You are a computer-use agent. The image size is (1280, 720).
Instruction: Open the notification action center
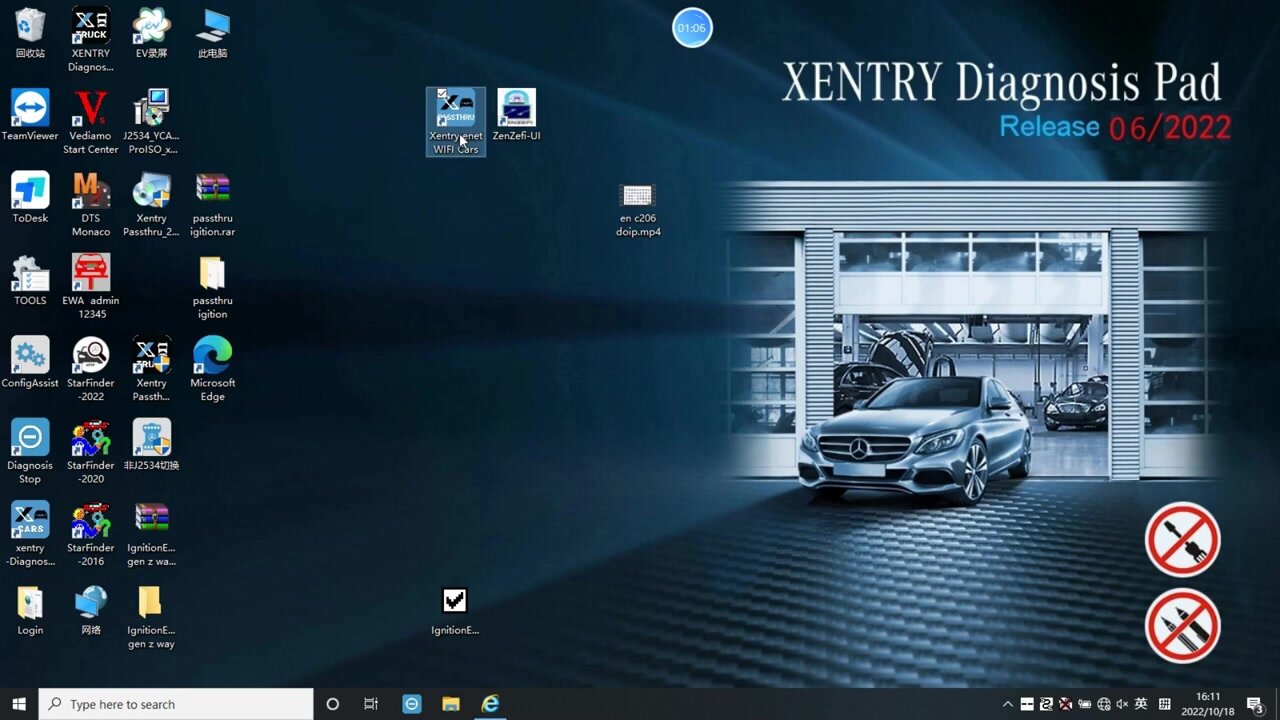[x=1255, y=704]
